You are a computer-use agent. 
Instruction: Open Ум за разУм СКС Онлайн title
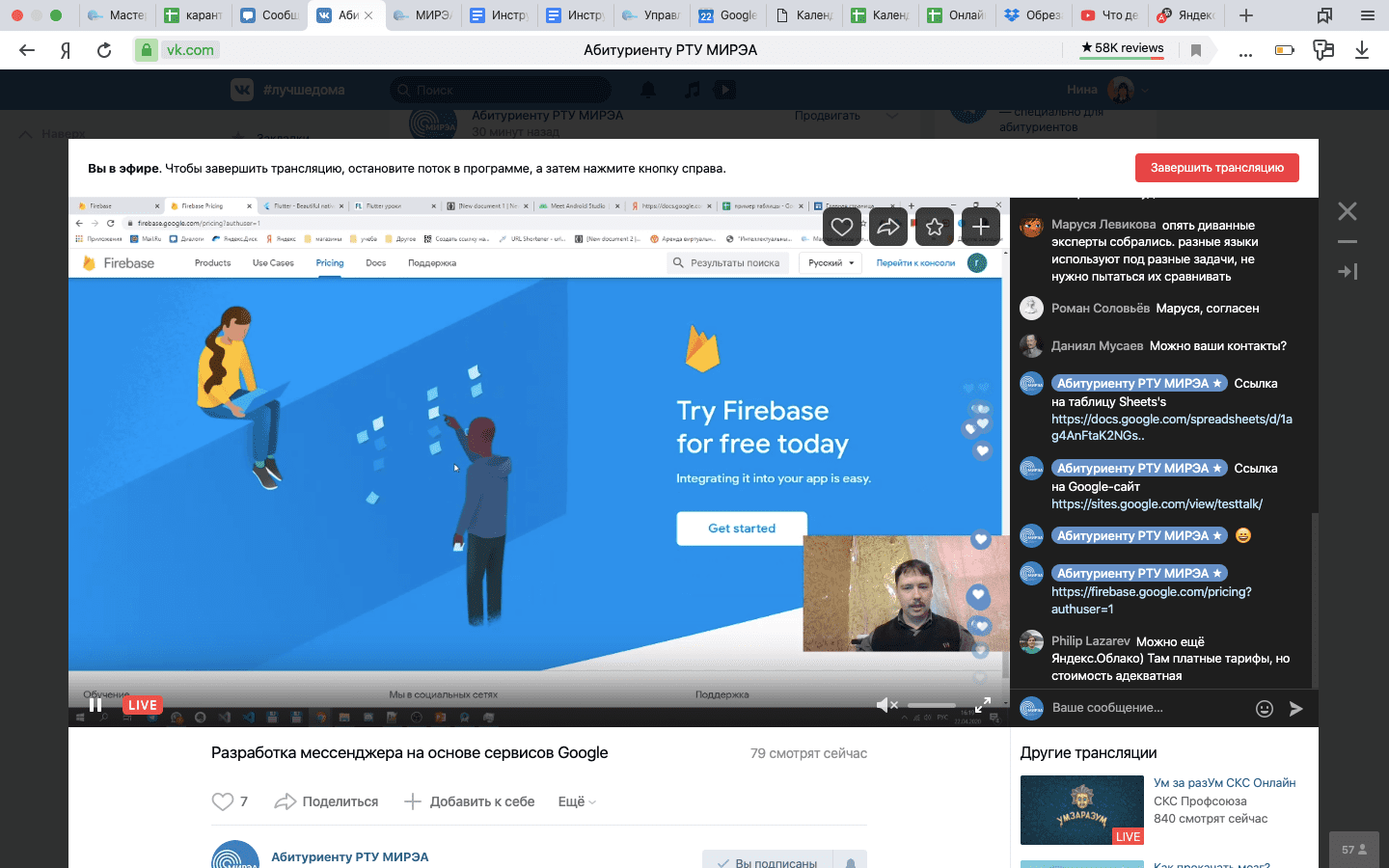click(x=1225, y=783)
